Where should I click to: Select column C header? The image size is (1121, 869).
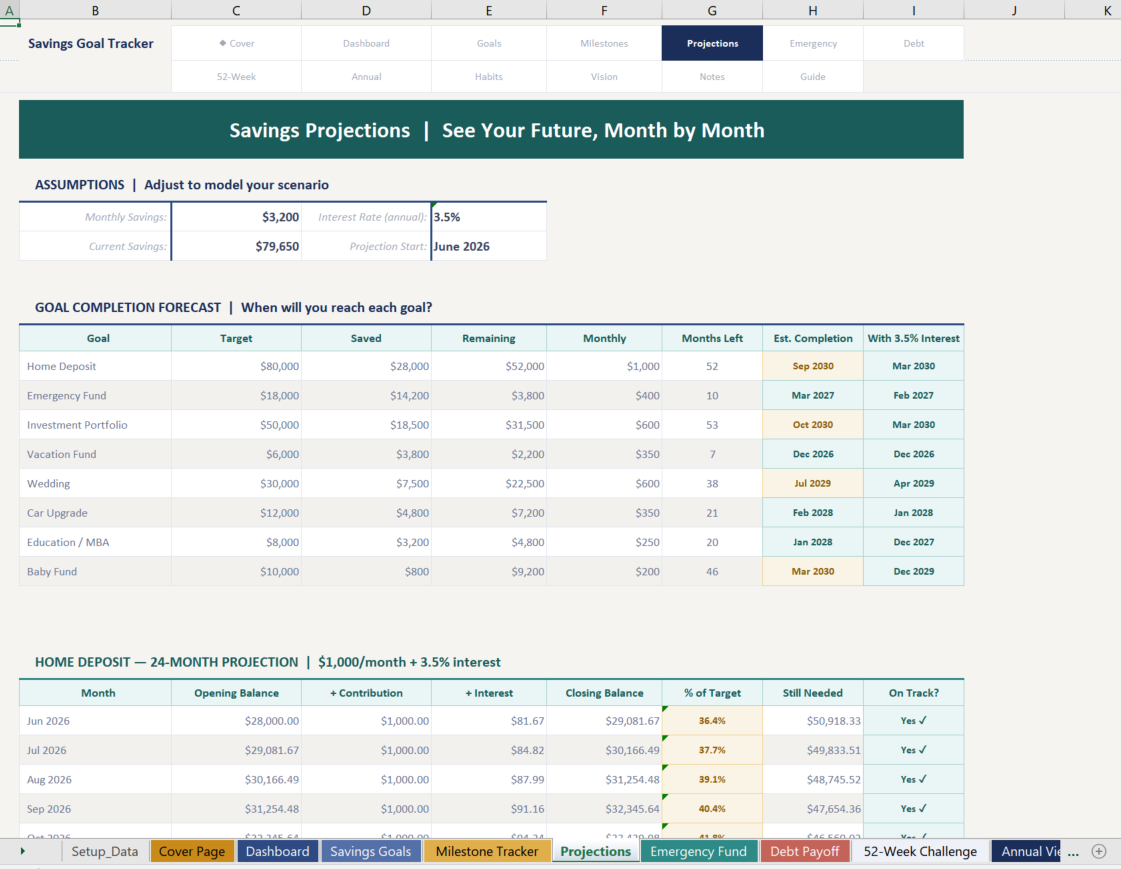pyautogui.click(x=236, y=10)
